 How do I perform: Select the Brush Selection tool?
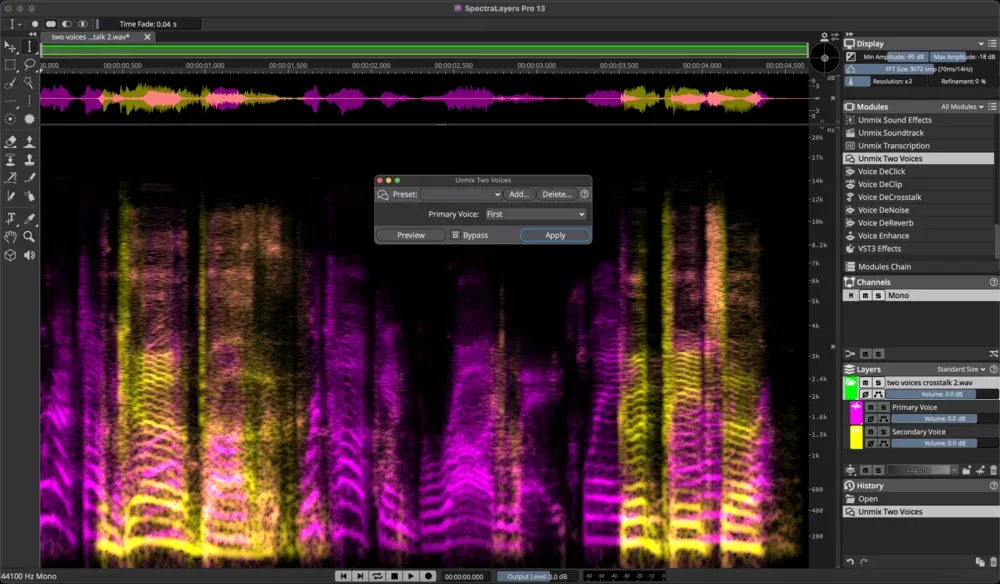click(10, 83)
